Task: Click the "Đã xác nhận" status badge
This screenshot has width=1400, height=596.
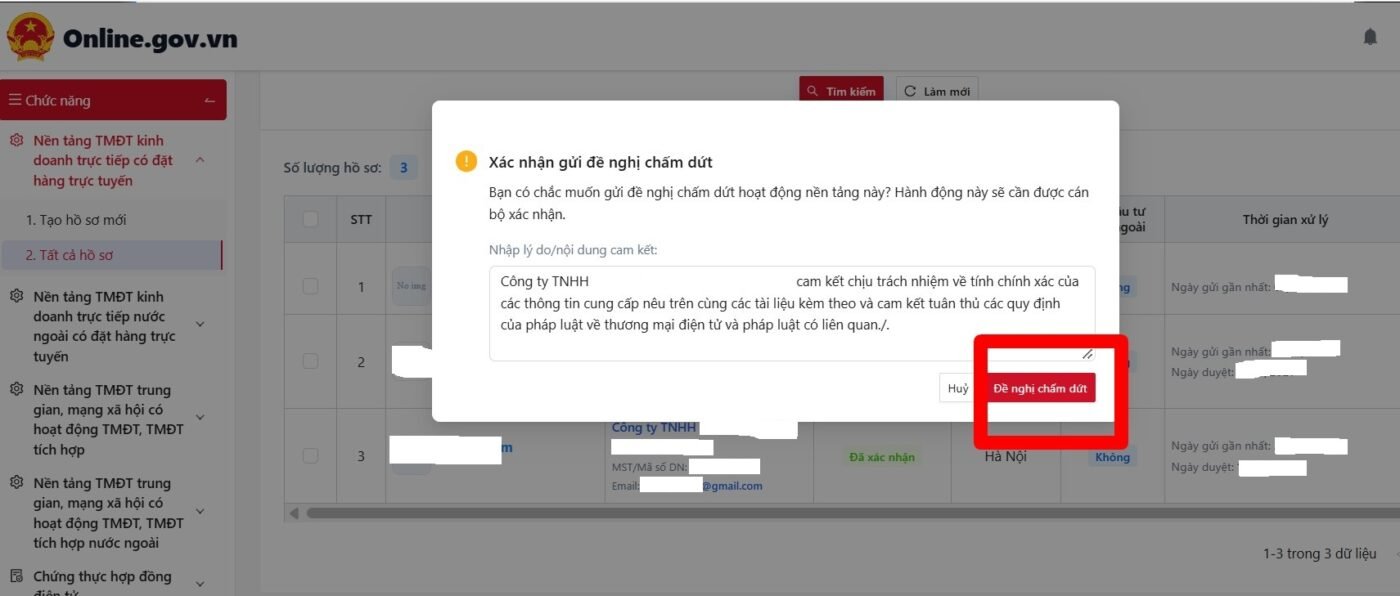Action: click(882, 457)
